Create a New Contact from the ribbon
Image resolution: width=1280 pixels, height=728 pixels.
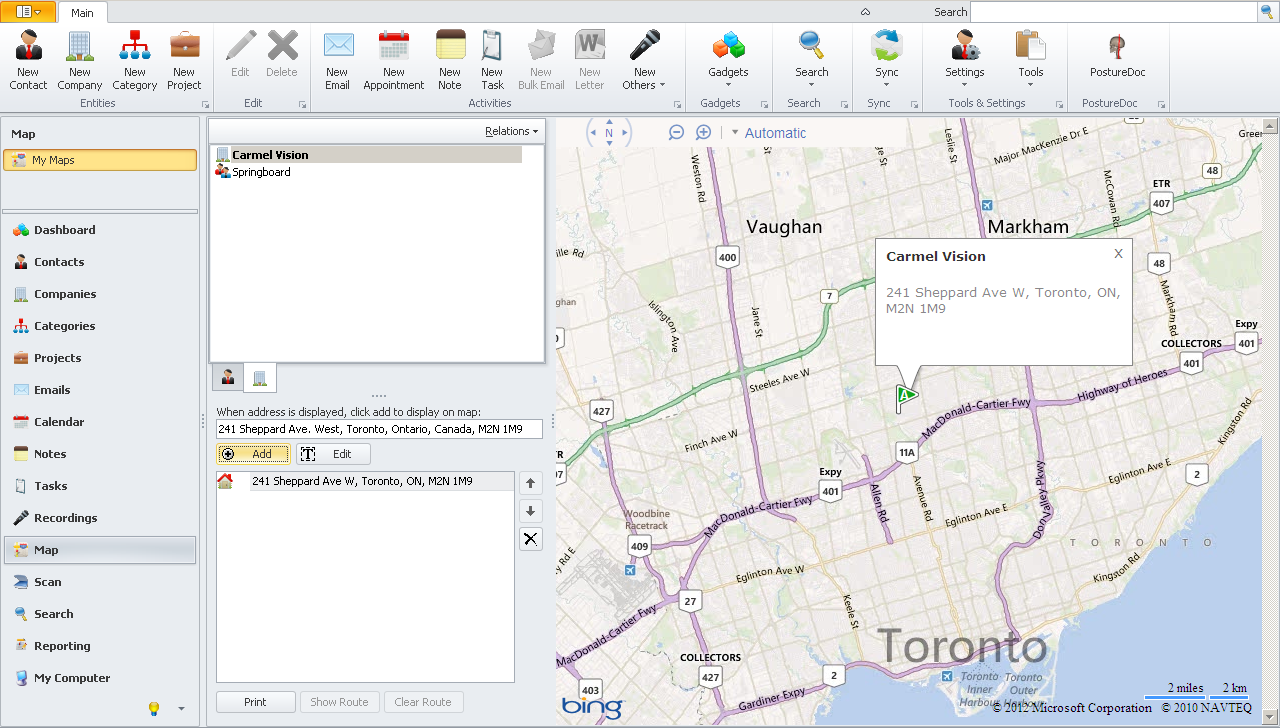click(x=27, y=60)
